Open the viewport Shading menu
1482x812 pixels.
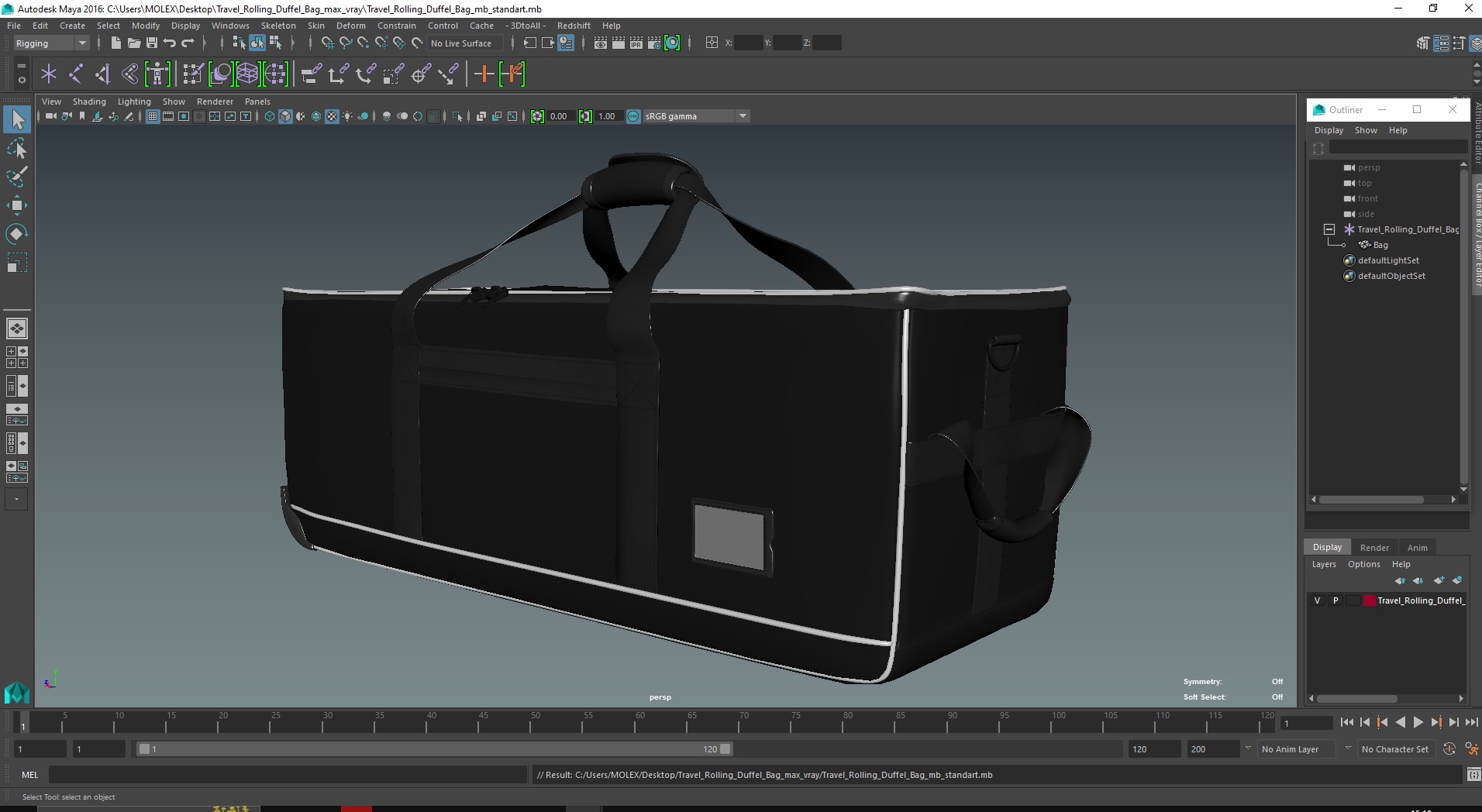89,101
